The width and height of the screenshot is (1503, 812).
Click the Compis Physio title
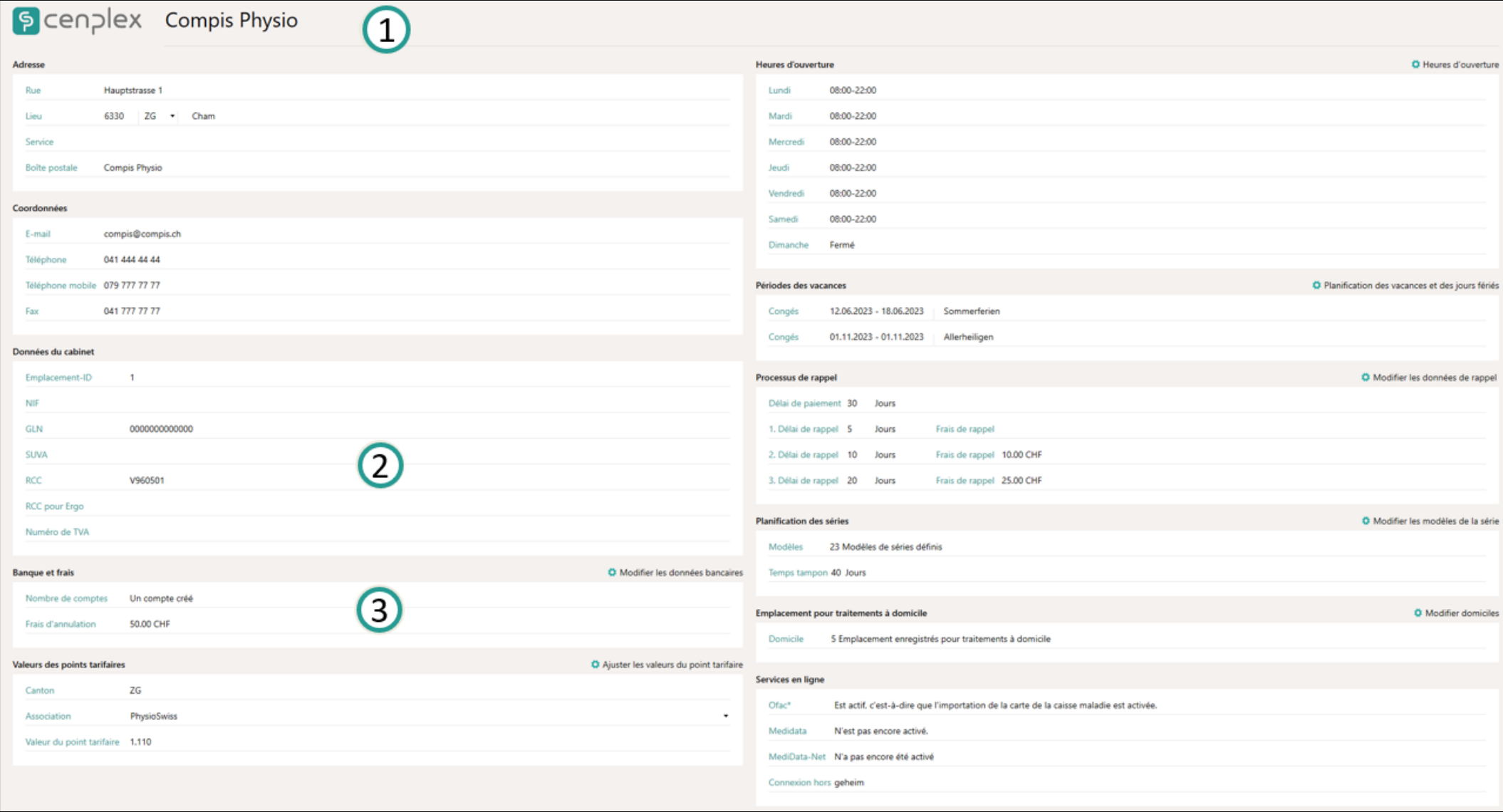(231, 21)
